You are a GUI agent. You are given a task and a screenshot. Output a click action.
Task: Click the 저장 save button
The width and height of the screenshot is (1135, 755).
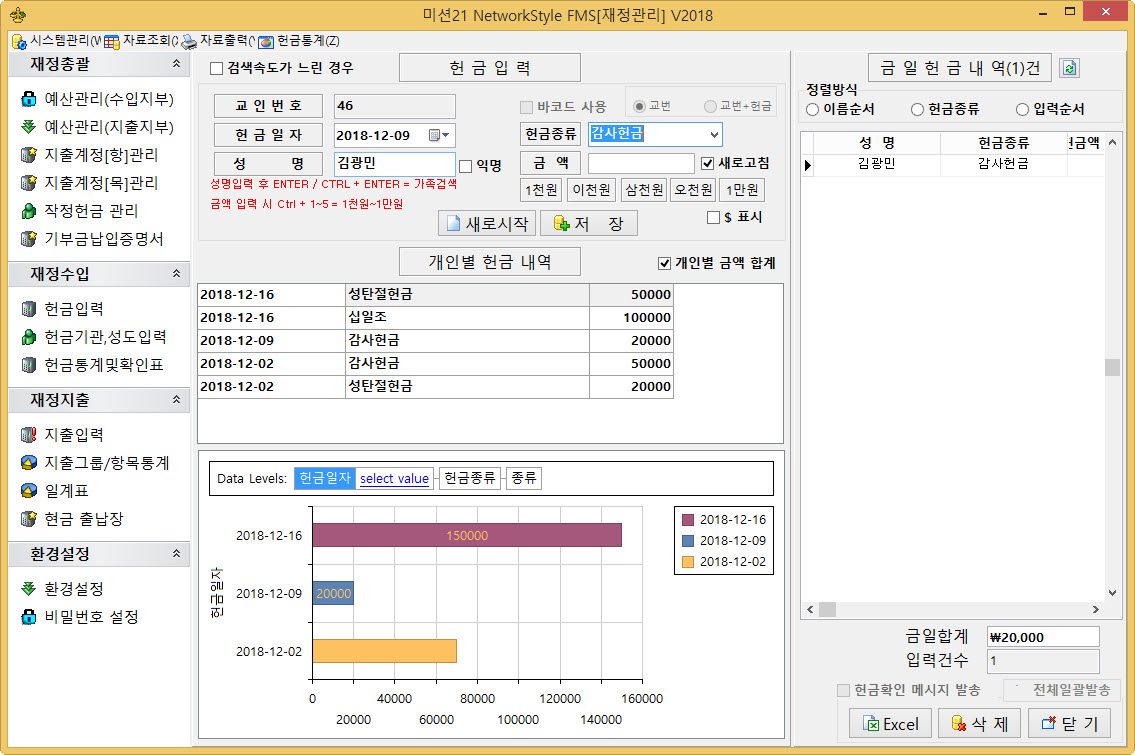point(594,223)
